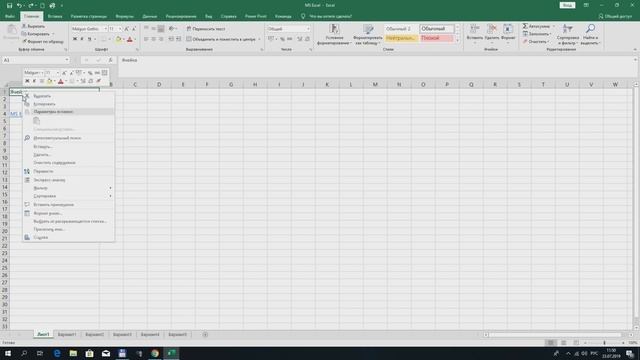Switch to sheet tab Вариант1
Screen dimensions: 640x360
click(x=67, y=335)
